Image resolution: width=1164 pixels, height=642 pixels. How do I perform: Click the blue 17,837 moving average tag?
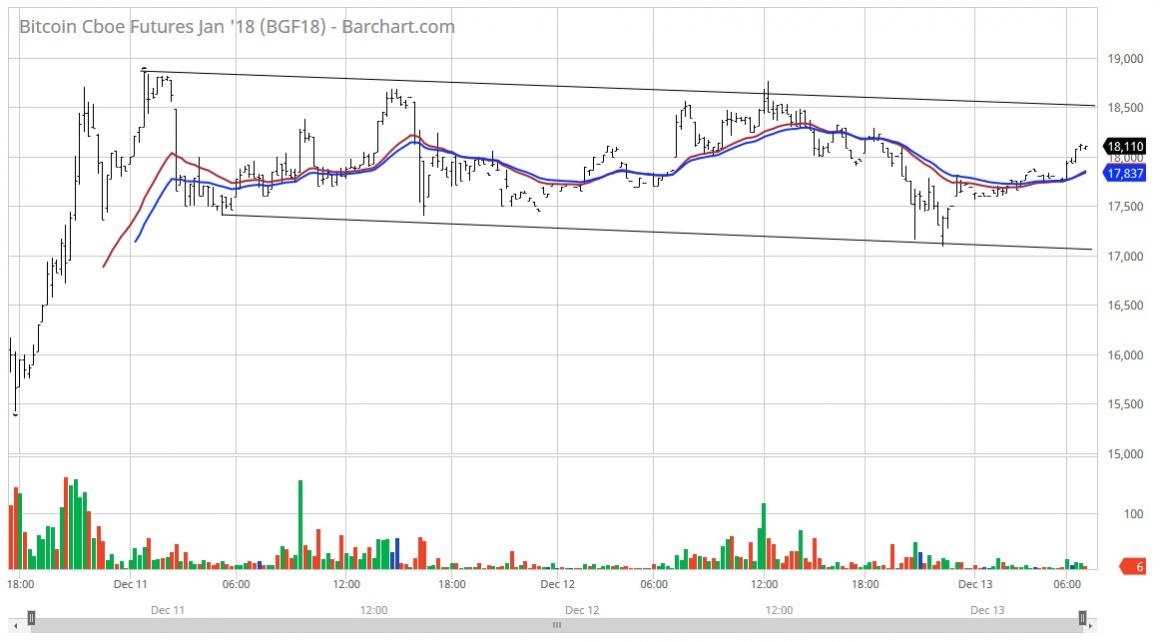pyautogui.click(x=1124, y=174)
